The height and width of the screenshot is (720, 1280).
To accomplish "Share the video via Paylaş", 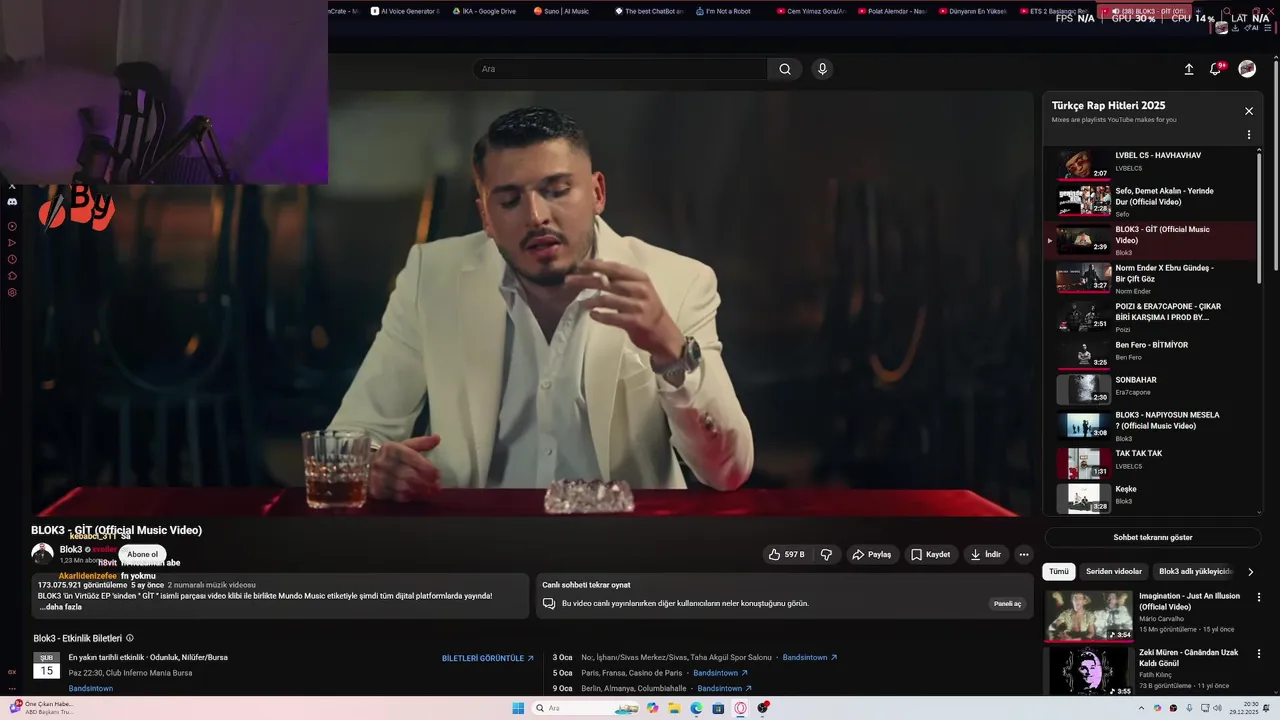I will [871, 554].
